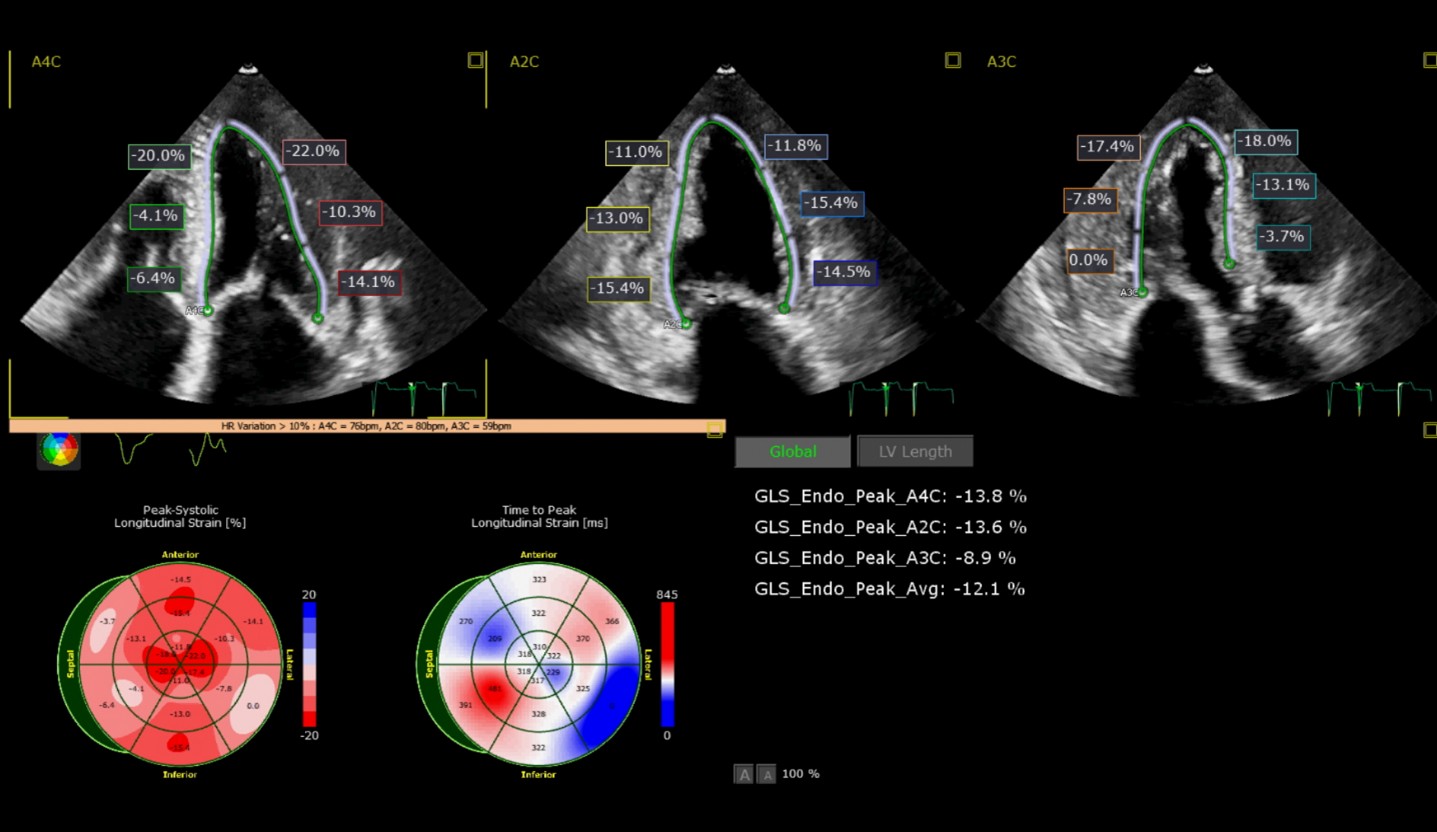
Task: Increase text size with larger A button
Action: click(743, 774)
